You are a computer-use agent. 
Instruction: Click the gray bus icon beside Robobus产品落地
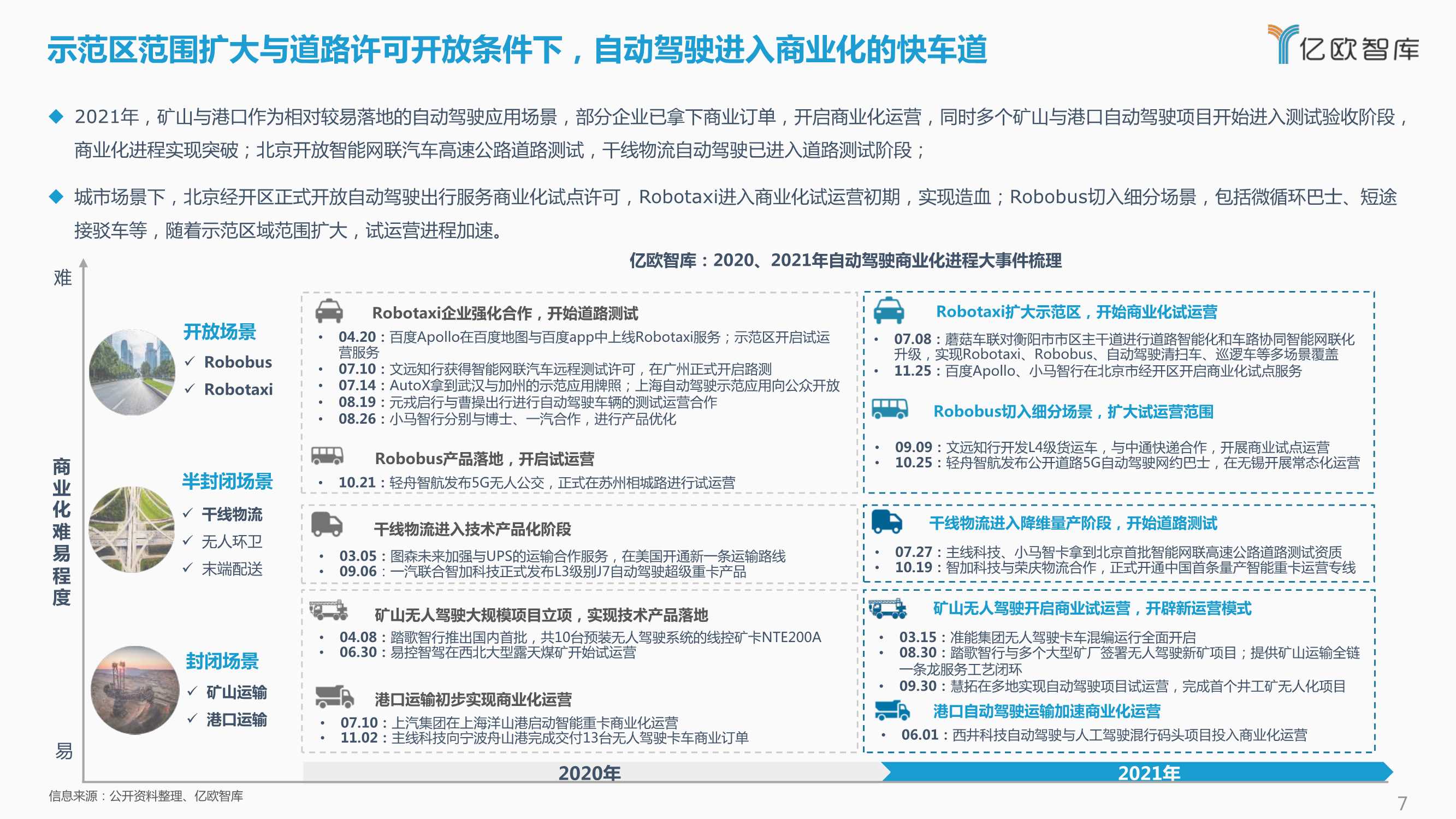[327, 455]
